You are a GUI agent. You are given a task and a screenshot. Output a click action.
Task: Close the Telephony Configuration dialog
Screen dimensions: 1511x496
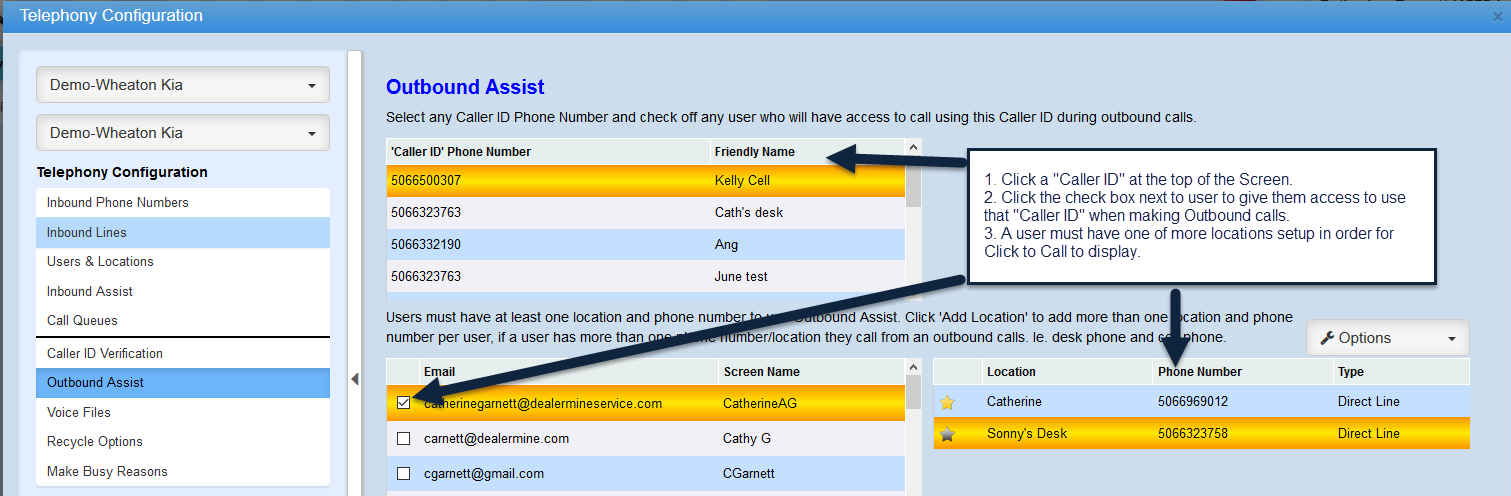(1497, 16)
